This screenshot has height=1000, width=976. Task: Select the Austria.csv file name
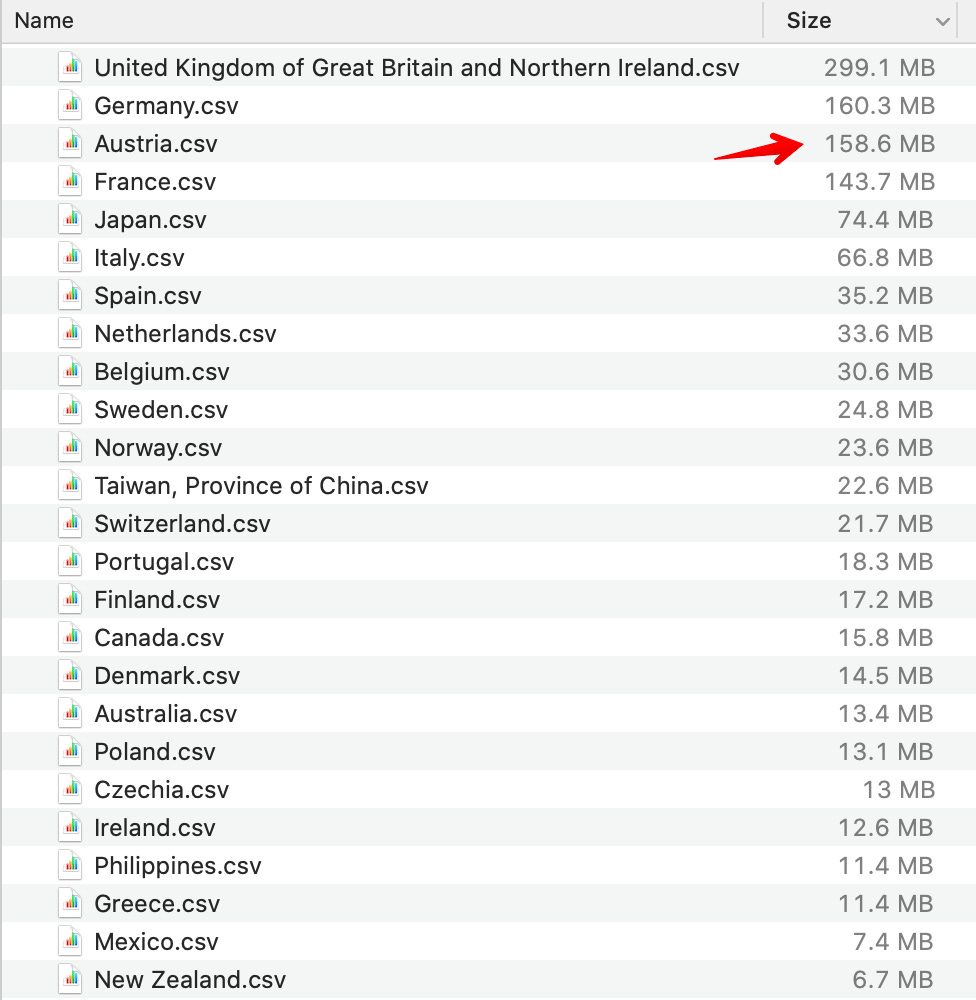click(x=156, y=143)
